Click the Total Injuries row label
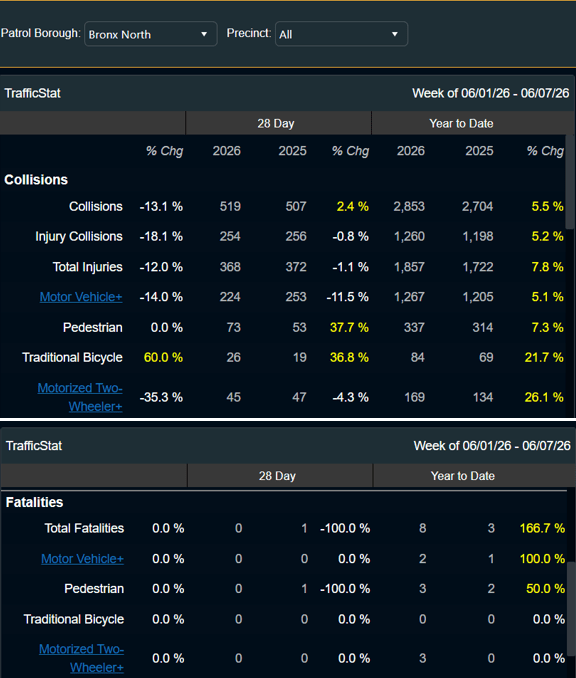This screenshot has height=678, width=576. 87,267
